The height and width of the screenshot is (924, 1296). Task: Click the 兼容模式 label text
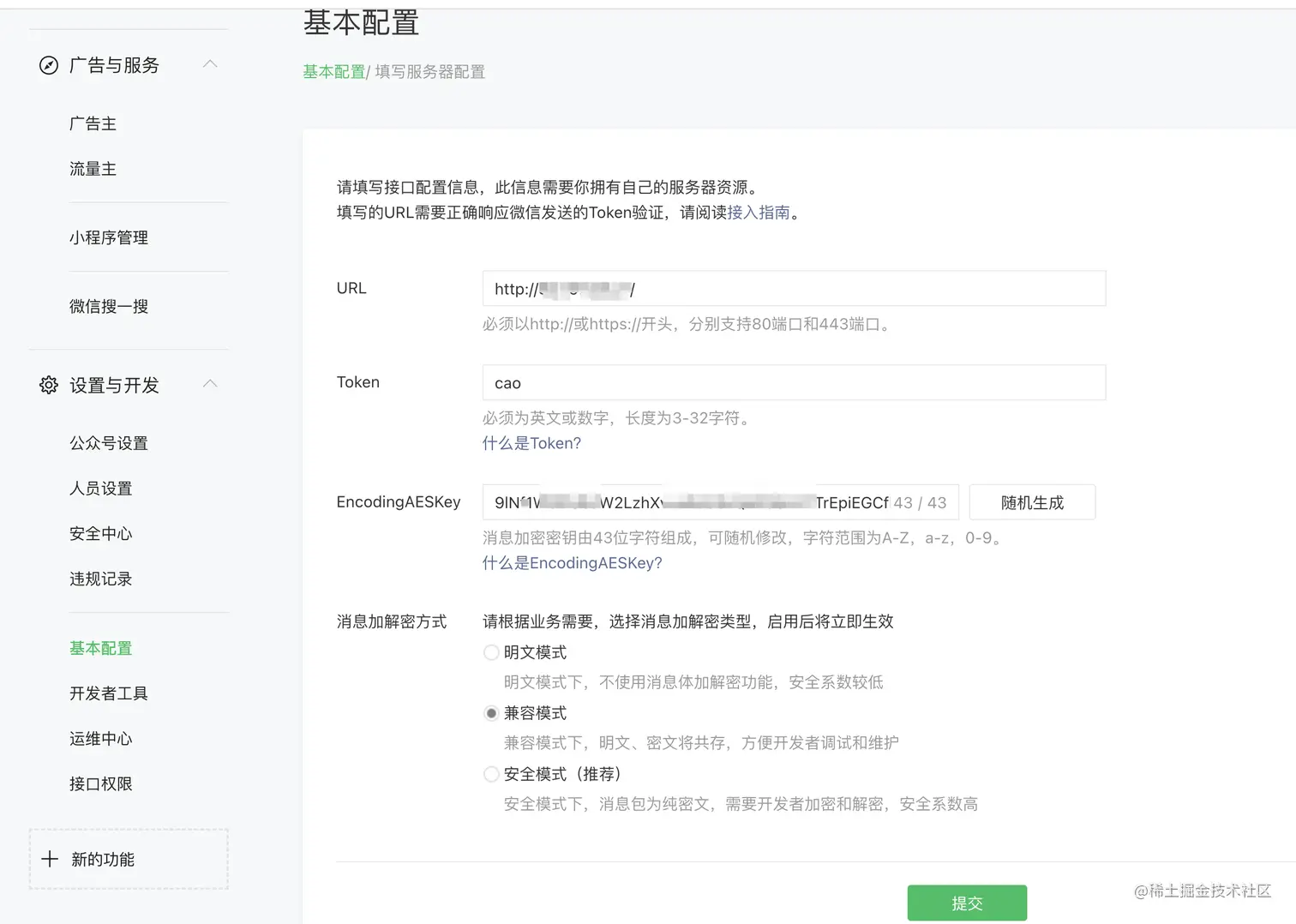[x=535, y=713]
